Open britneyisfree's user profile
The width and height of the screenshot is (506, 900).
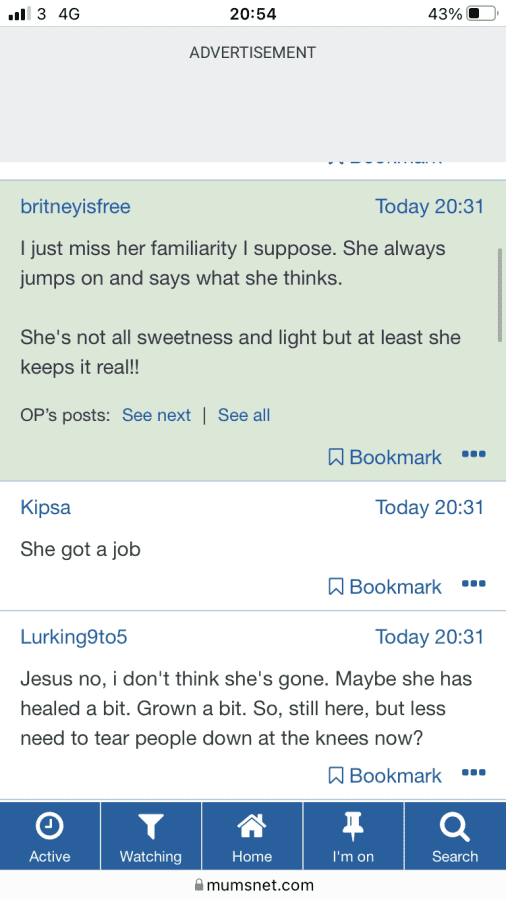click(x=76, y=206)
